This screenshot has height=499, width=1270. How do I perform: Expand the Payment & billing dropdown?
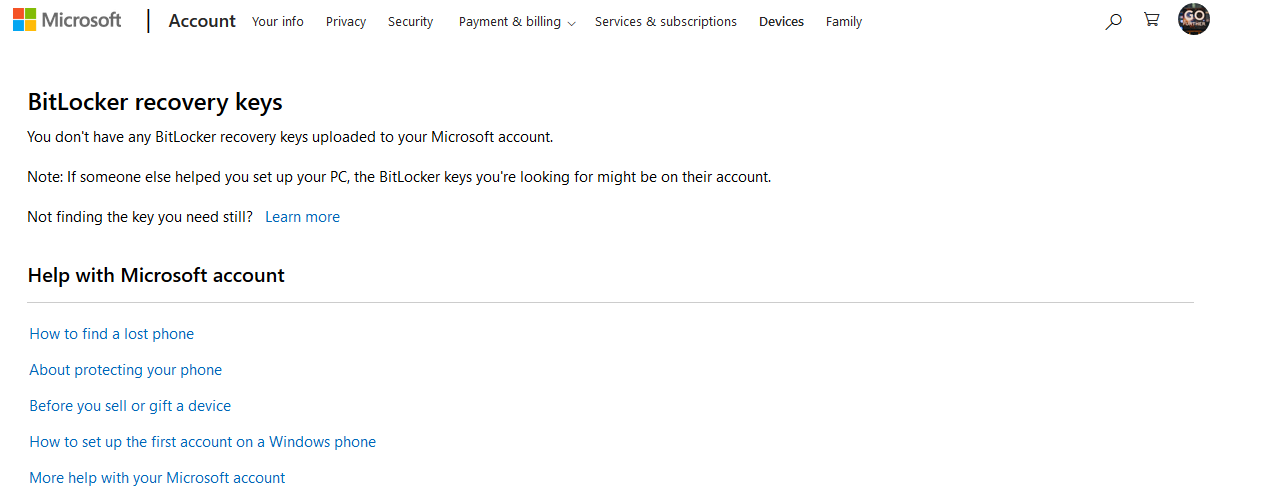pyautogui.click(x=517, y=21)
